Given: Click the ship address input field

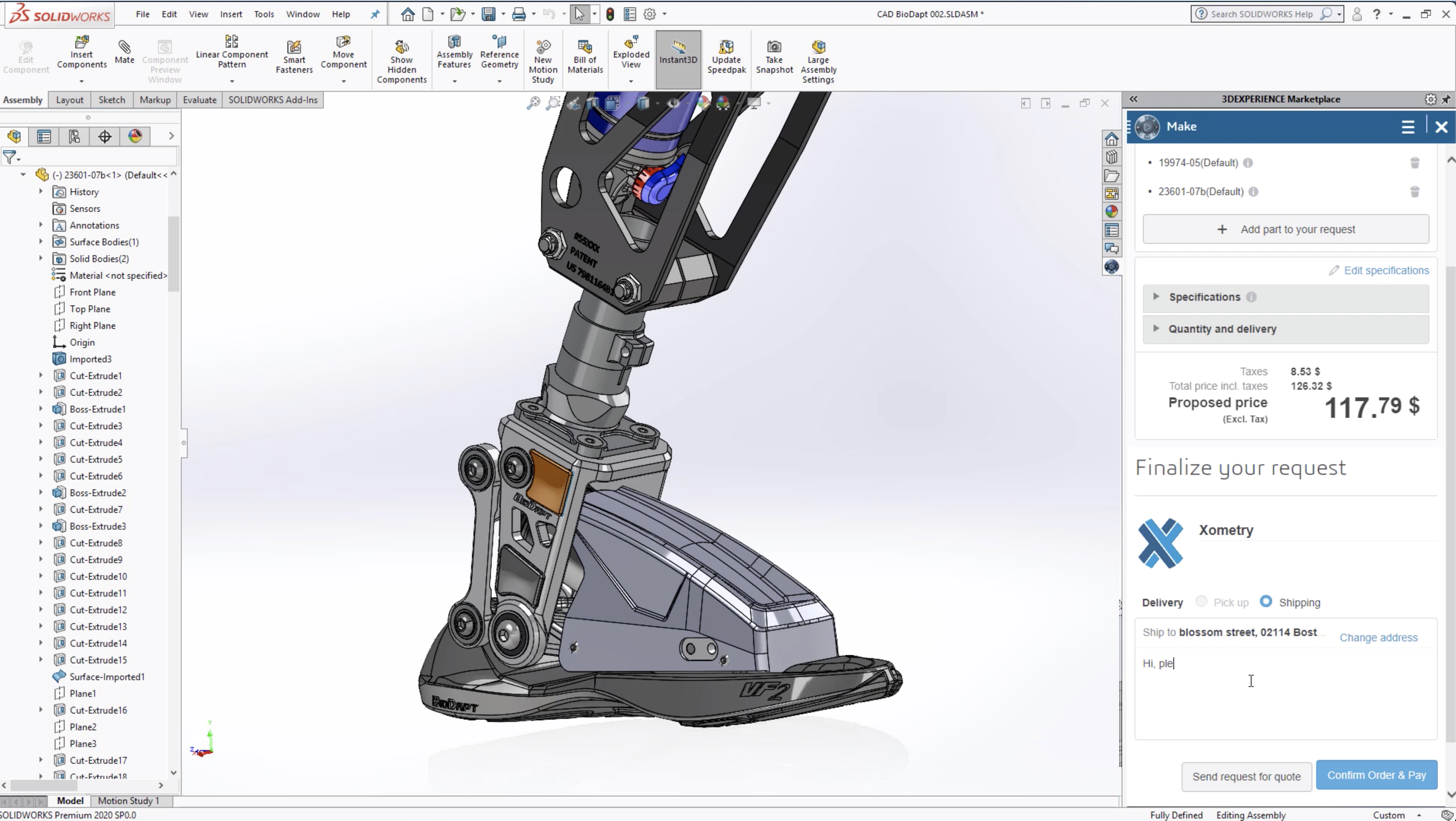Looking at the screenshot, I should click(x=1230, y=632).
